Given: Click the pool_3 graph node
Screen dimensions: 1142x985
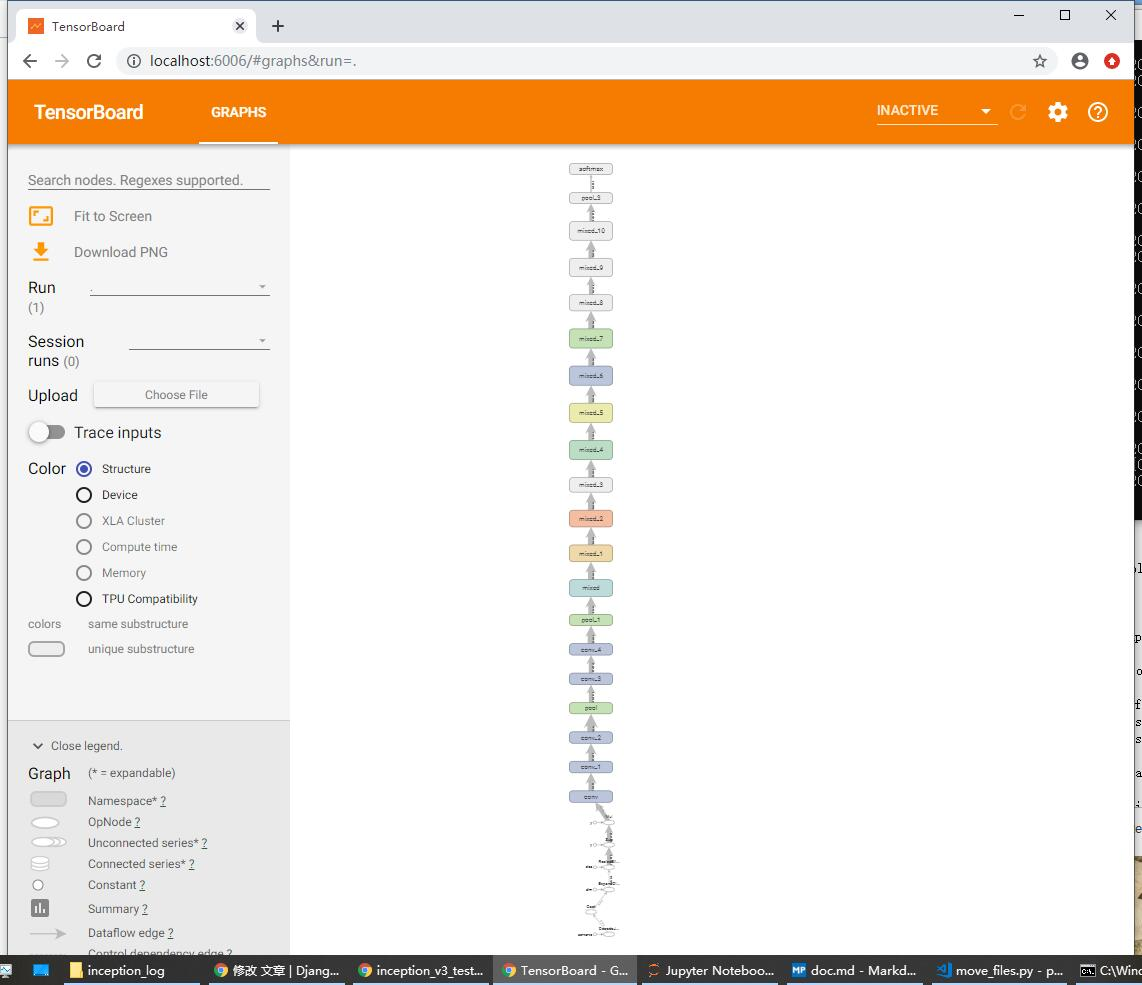Looking at the screenshot, I should 591,198.
